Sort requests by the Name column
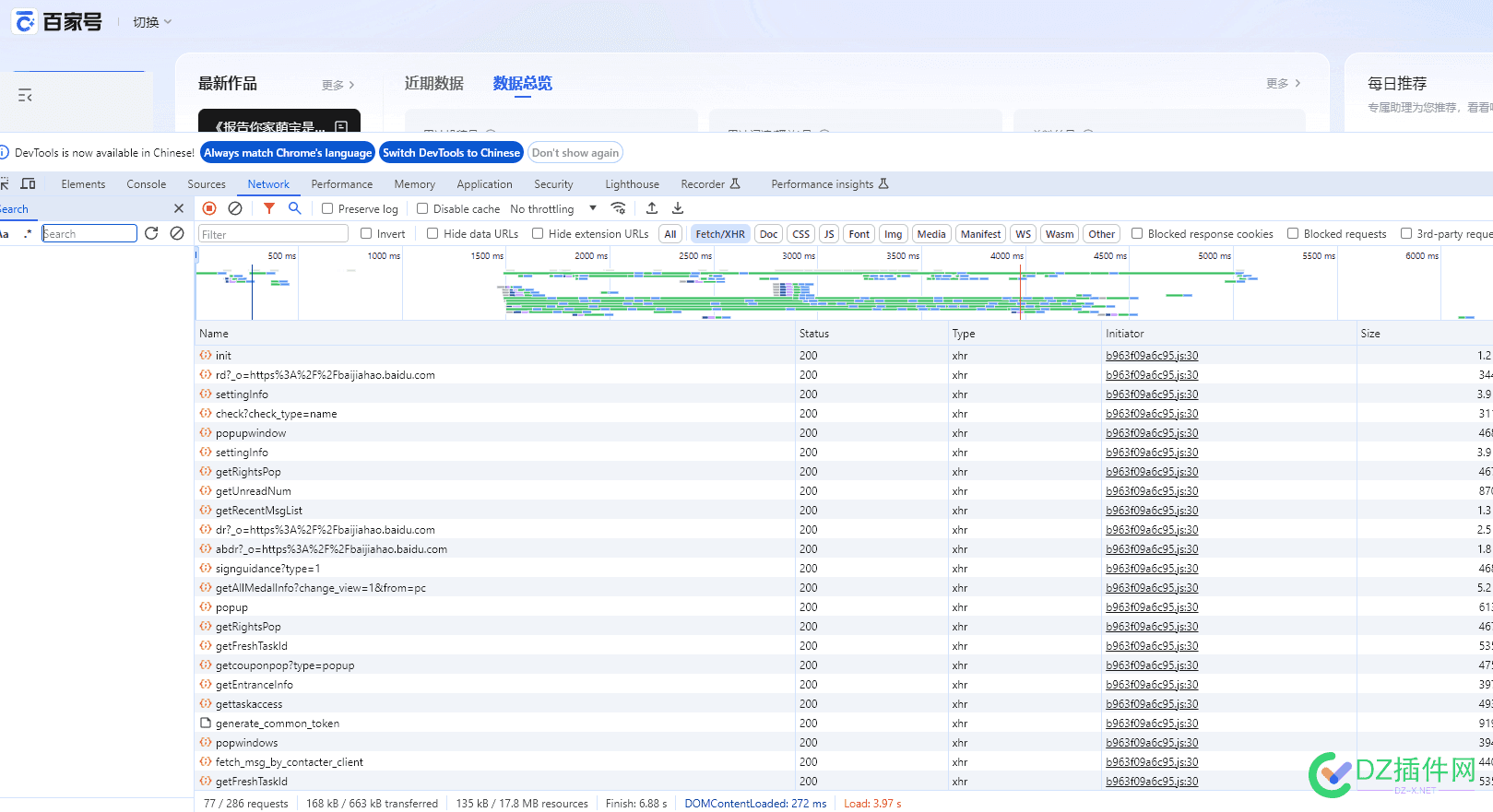 coord(495,333)
